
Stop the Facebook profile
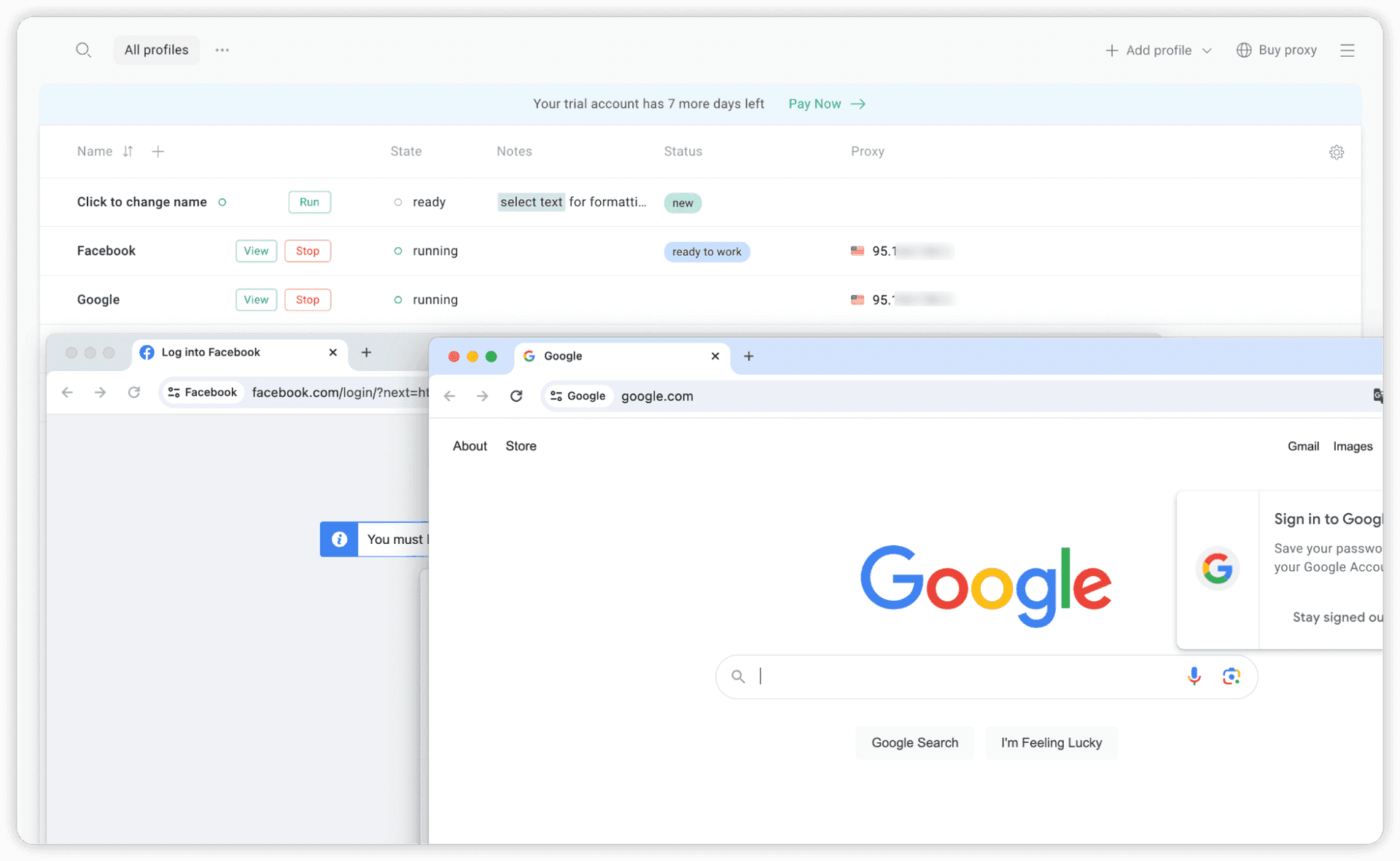click(307, 251)
